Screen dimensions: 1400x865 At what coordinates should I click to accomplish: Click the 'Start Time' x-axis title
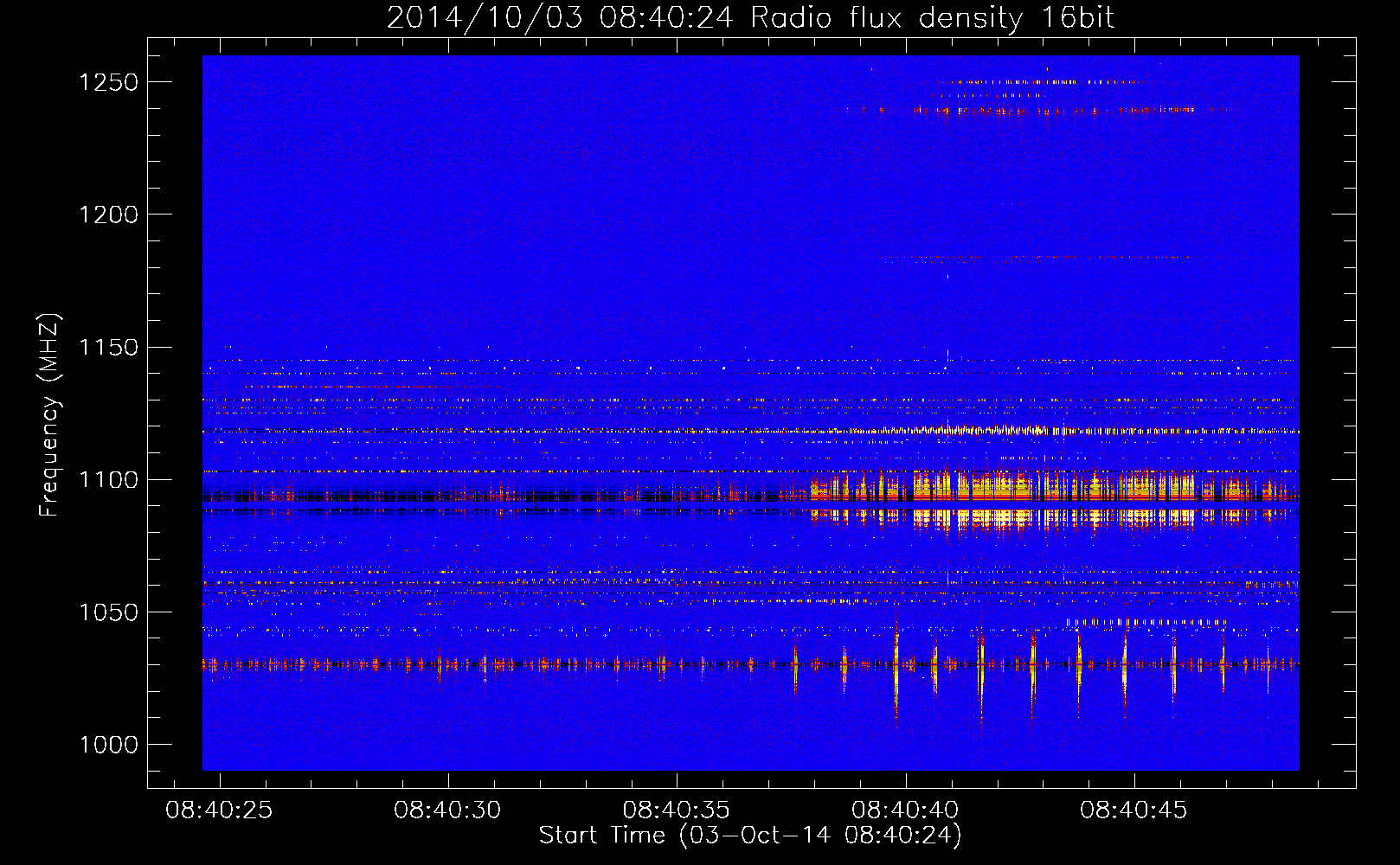coord(750,836)
